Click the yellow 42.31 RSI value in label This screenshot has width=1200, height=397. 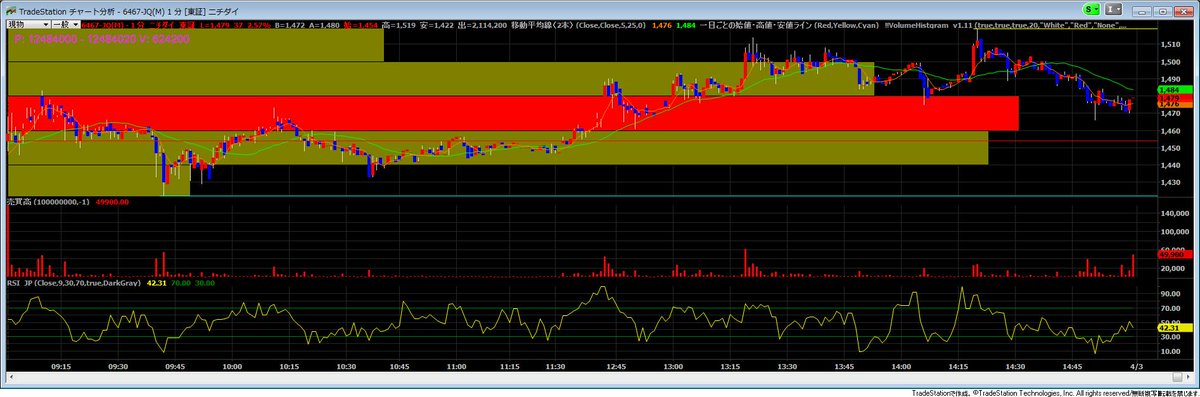(x=156, y=283)
